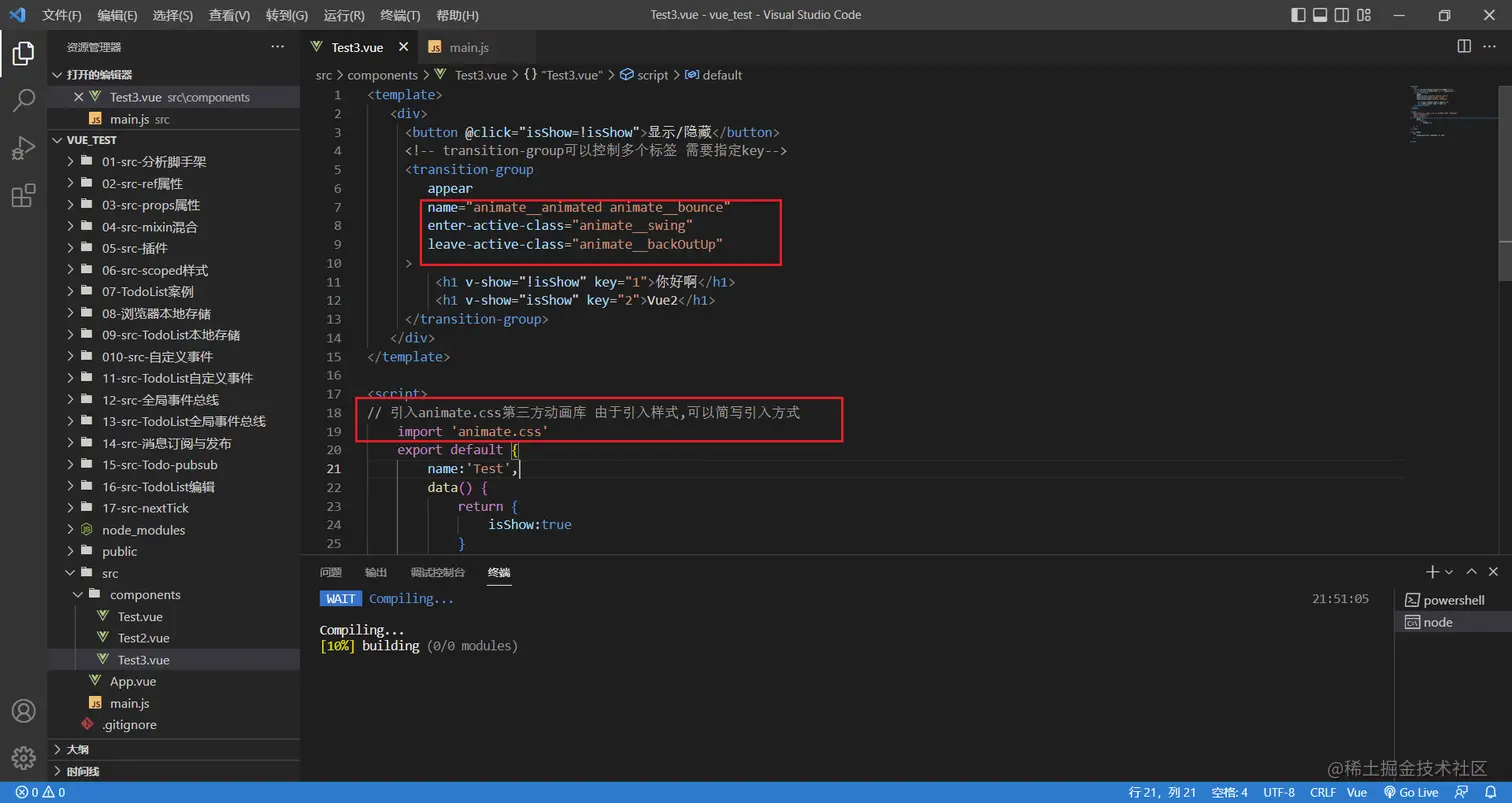The width and height of the screenshot is (1512, 803).
Task: Change encoding via UTF-8 status item
Action: click(x=1278, y=792)
